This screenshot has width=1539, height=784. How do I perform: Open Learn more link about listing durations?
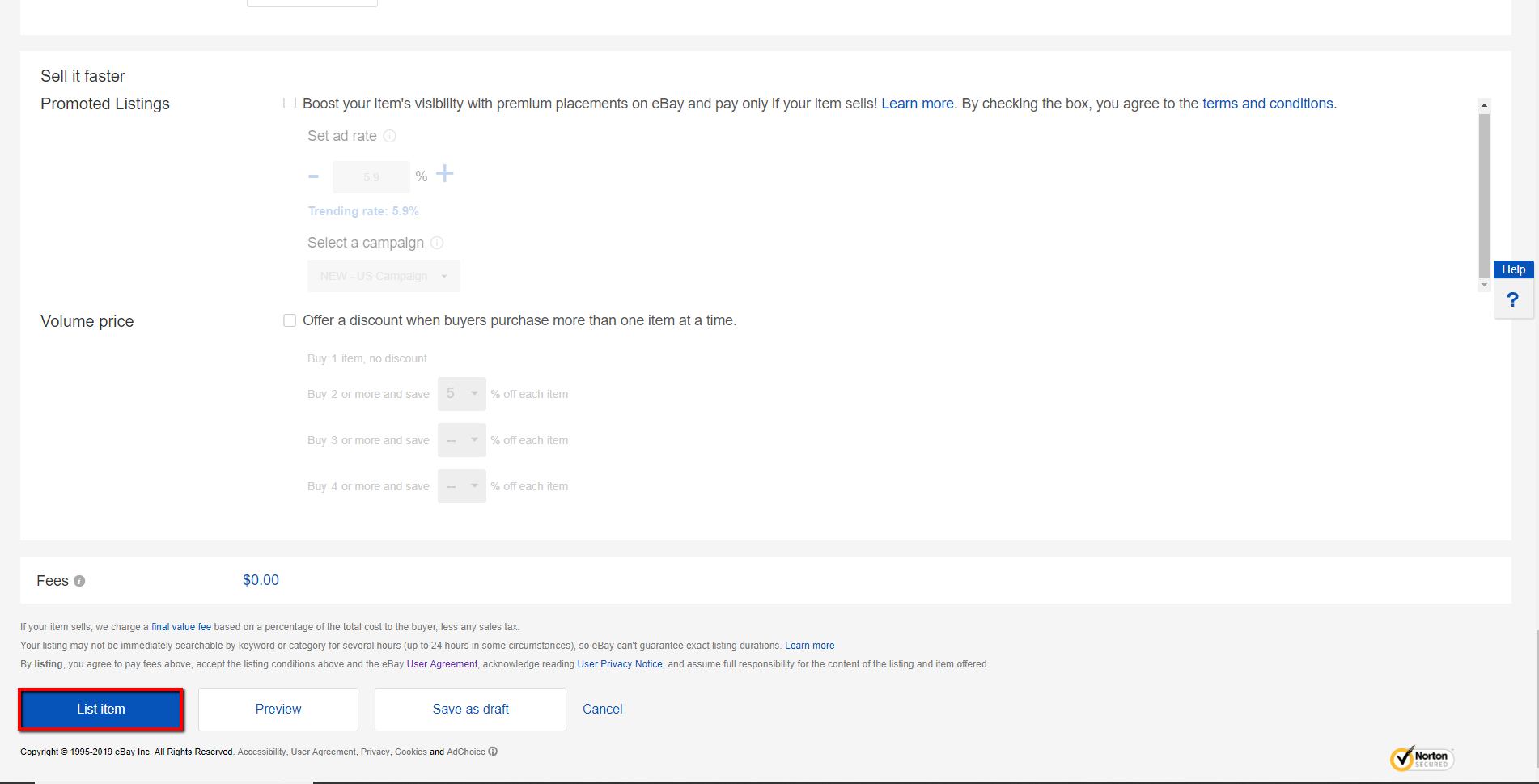point(810,646)
